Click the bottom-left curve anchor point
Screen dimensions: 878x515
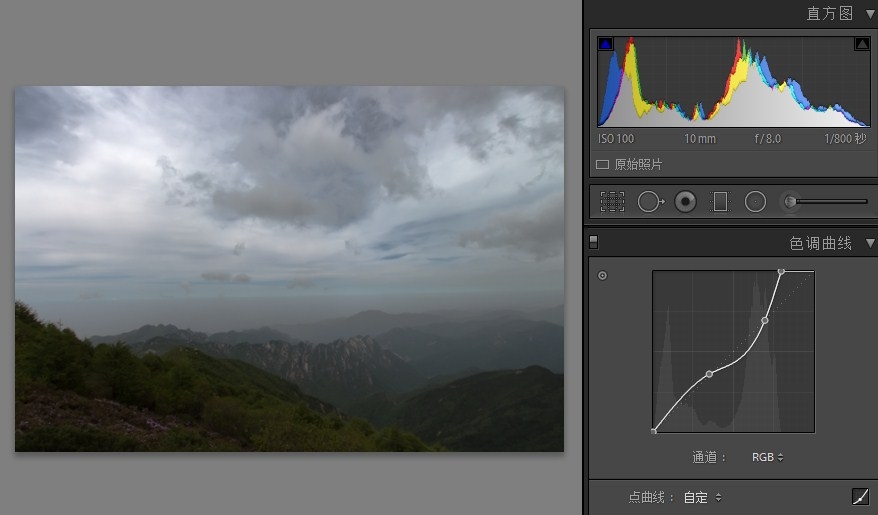tap(654, 431)
